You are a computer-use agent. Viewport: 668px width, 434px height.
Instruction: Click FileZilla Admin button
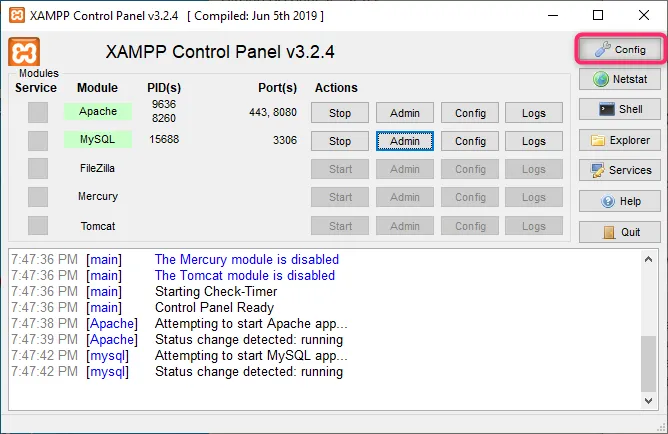405,169
